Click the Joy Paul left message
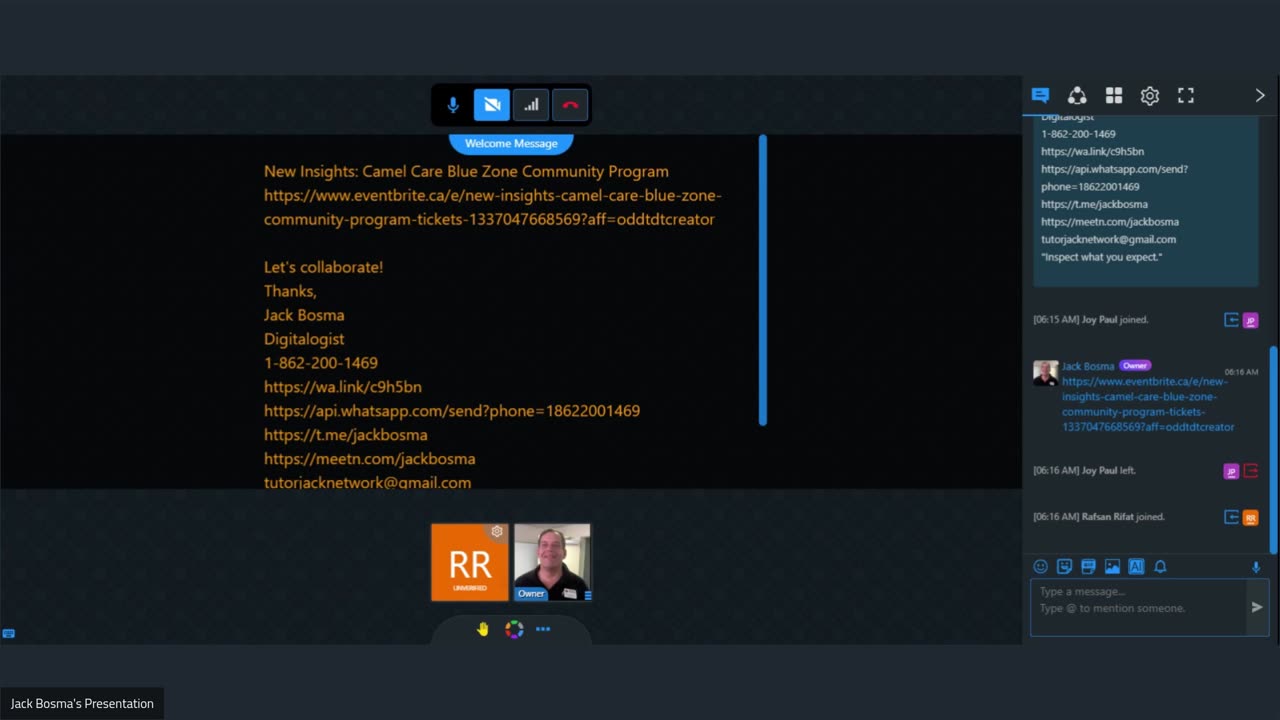The height and width of the screenshot is (720, 1280). [1084, 471]
